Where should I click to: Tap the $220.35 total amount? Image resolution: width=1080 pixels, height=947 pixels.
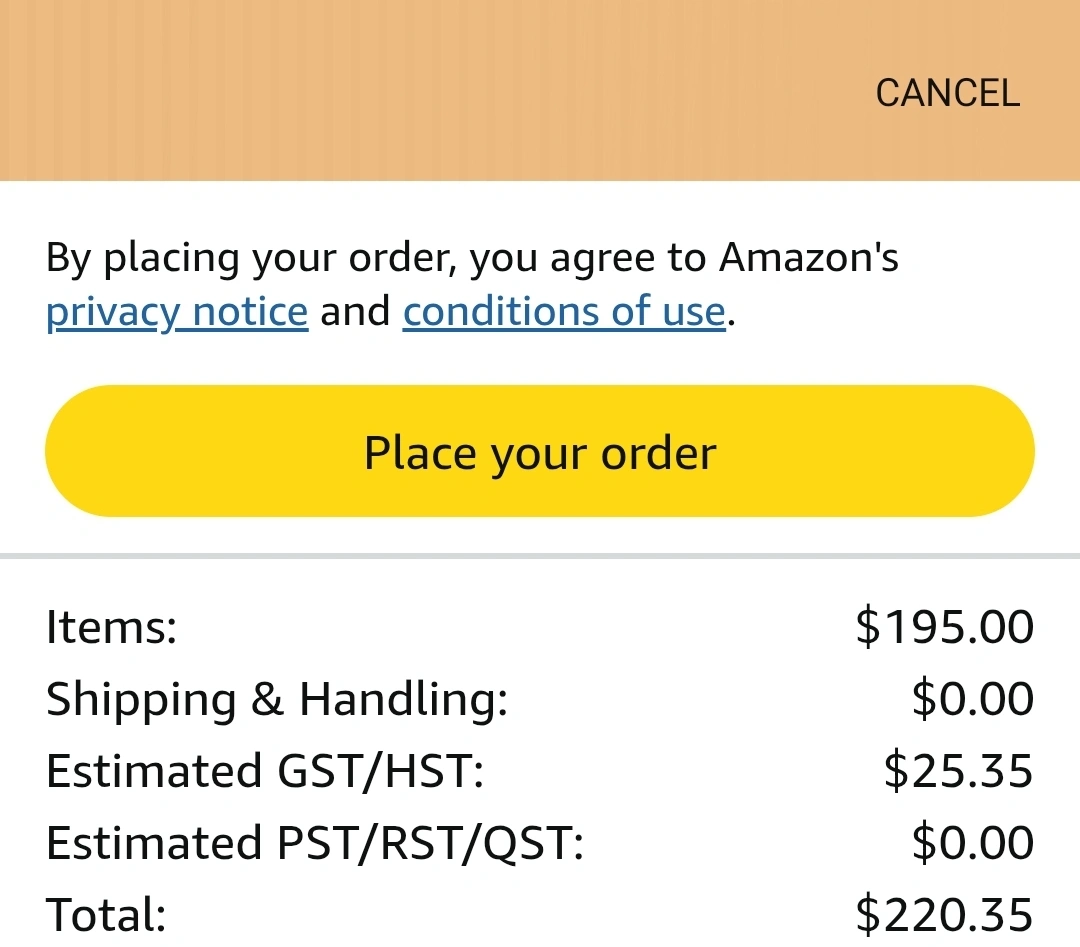pos(945,915)
